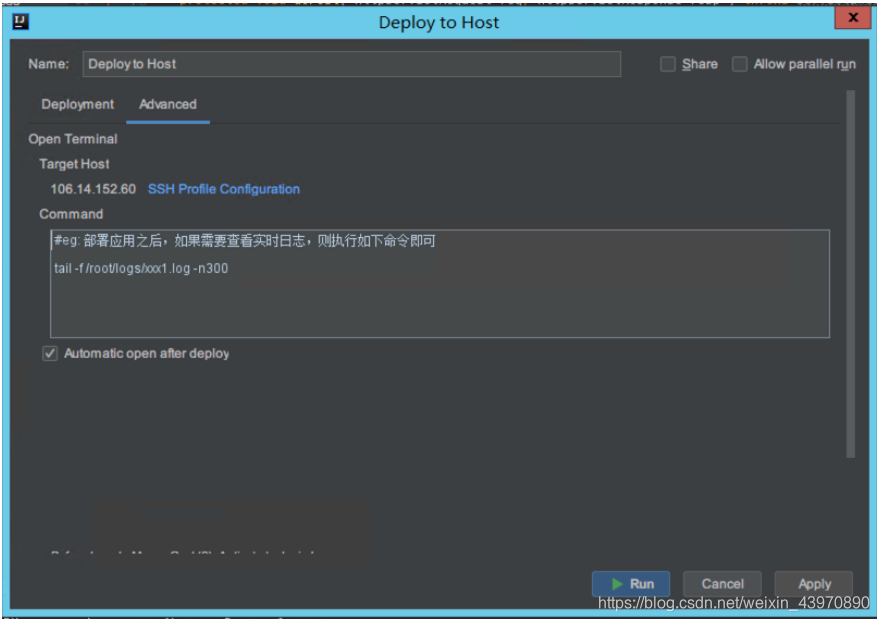Click the Apply button

(814, 584)
